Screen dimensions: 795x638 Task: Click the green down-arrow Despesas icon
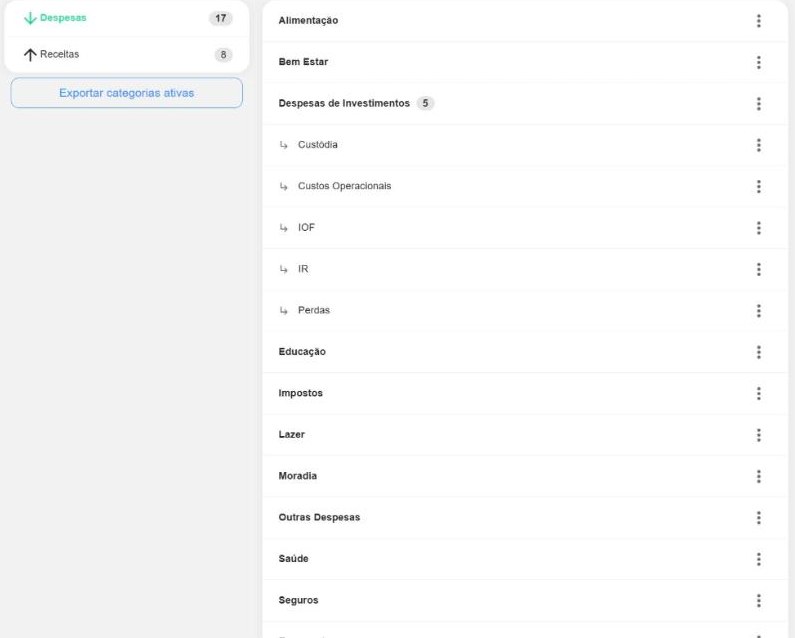click(30, 18)
